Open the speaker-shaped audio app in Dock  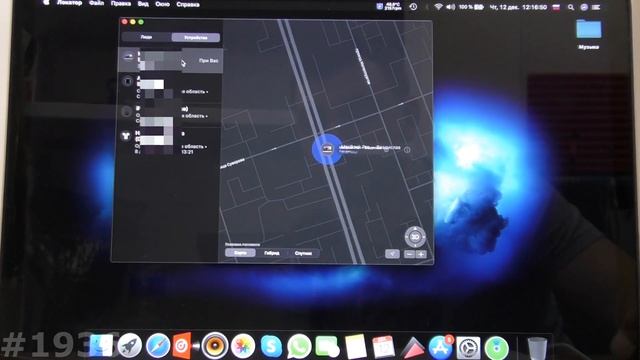(215, 346)
